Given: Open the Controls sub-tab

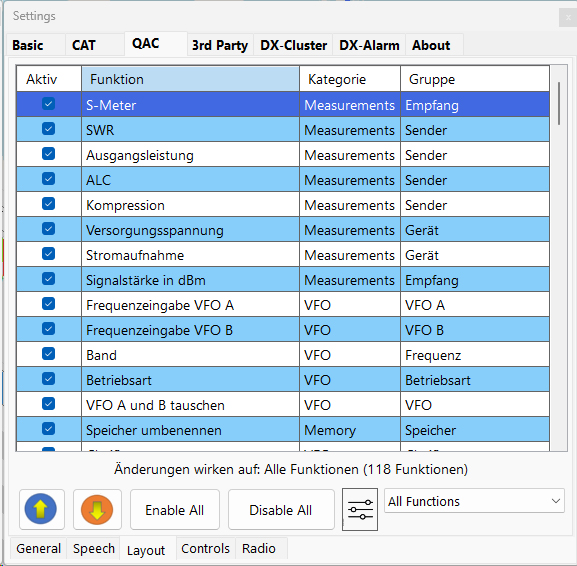Looking at the screenshot, I should point(205,549).
